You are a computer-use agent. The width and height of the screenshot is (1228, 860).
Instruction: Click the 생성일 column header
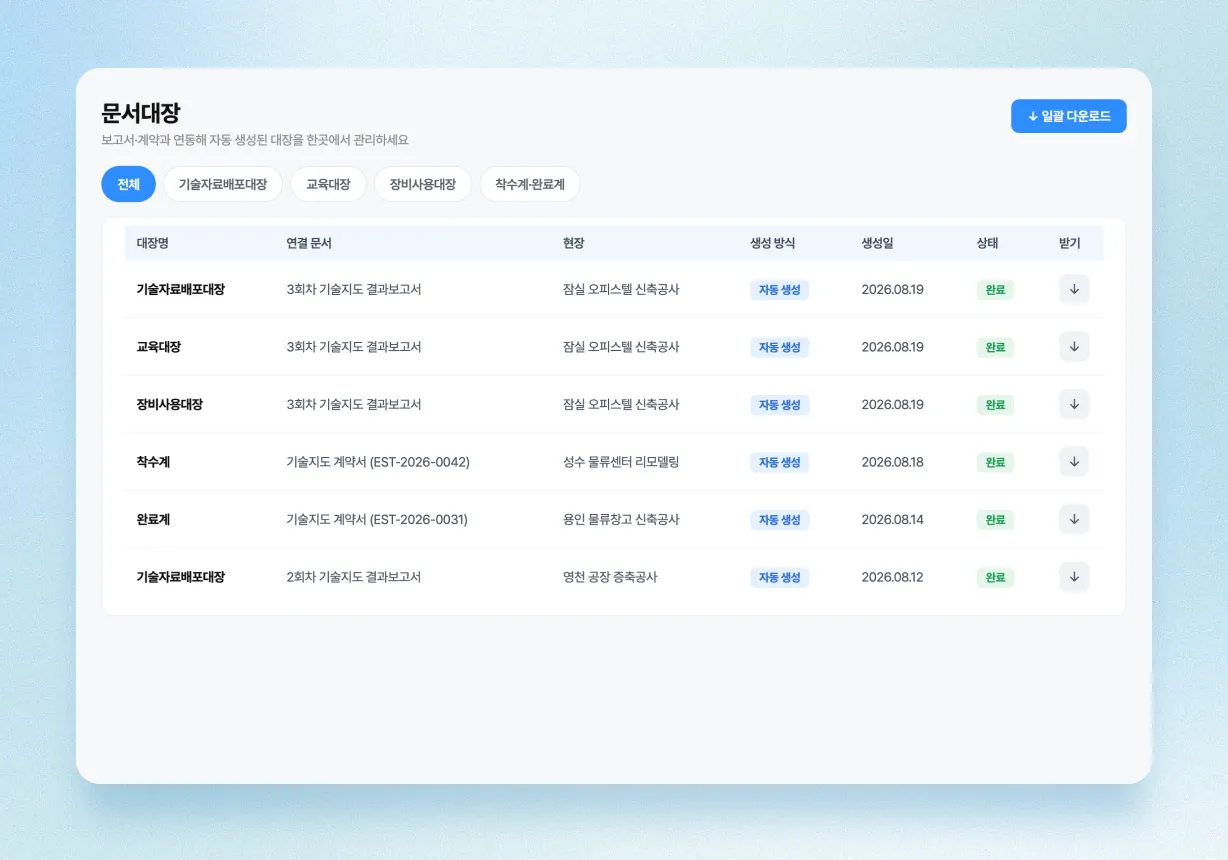click(878, 243)
